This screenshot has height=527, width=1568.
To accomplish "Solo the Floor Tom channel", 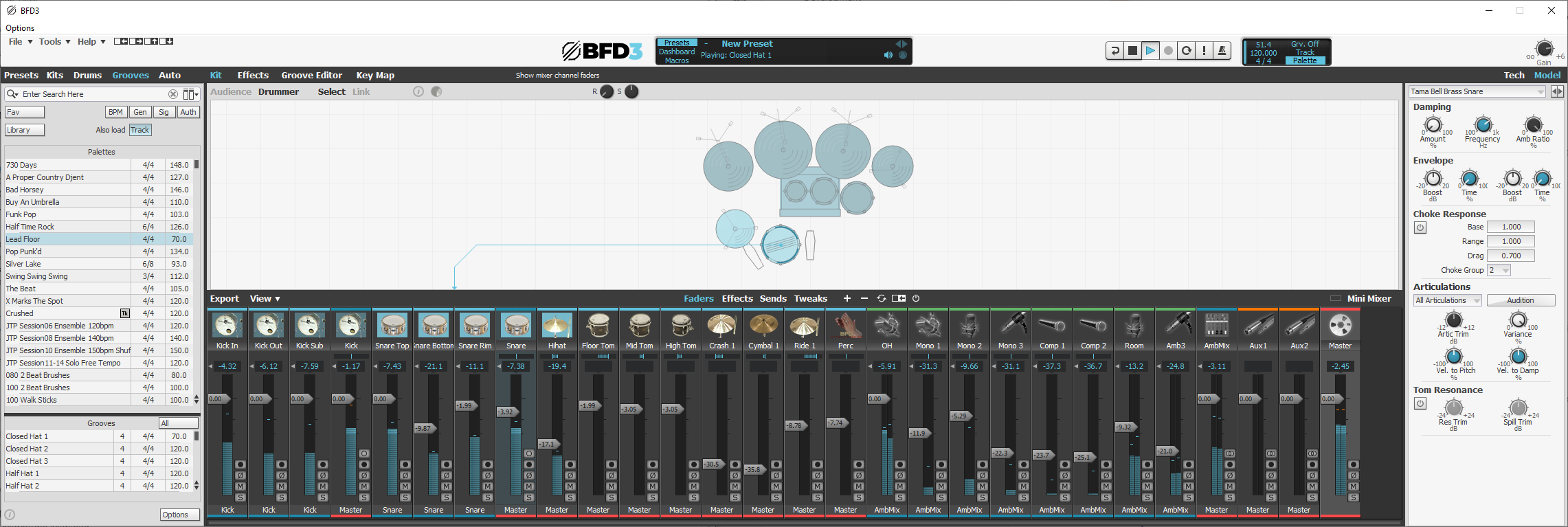I will click(x=612, y=497).
